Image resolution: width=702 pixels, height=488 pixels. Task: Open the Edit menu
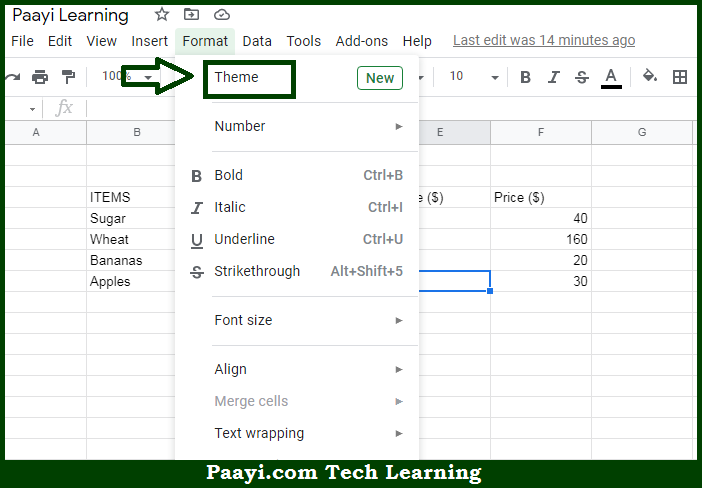pos(60,41)
